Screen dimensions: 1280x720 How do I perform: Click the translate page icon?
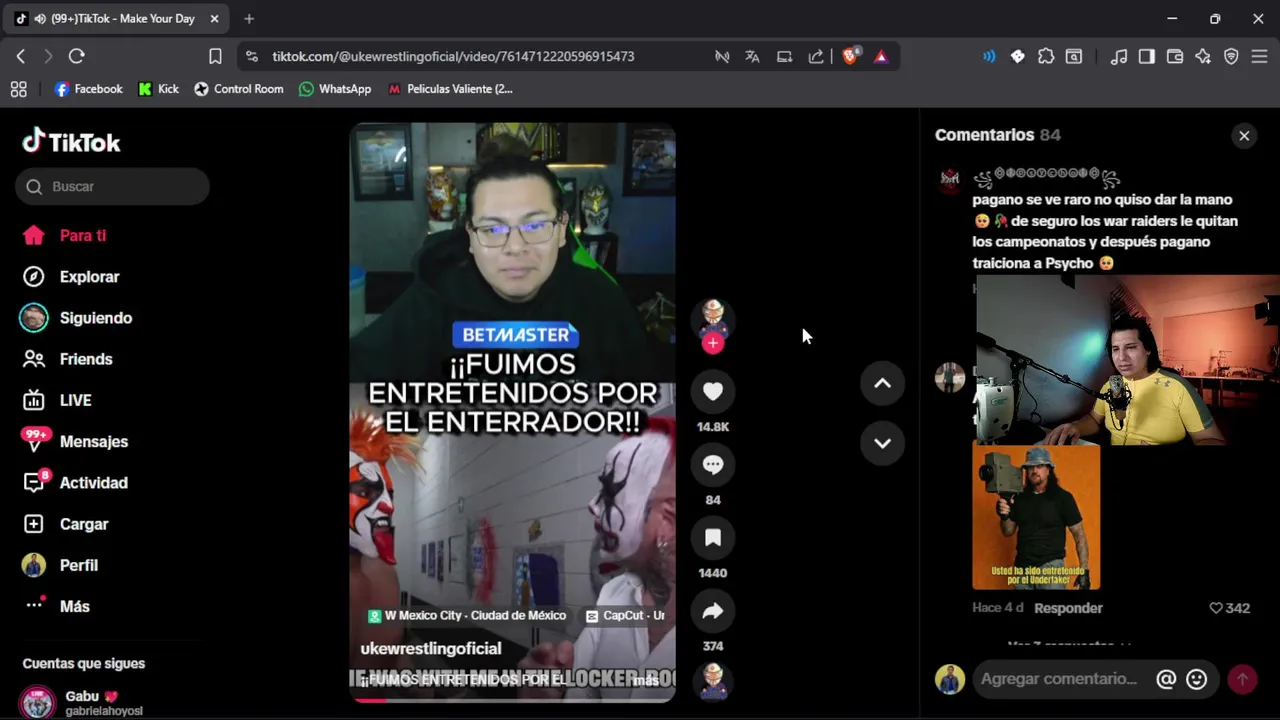click(x=752, y=56)
